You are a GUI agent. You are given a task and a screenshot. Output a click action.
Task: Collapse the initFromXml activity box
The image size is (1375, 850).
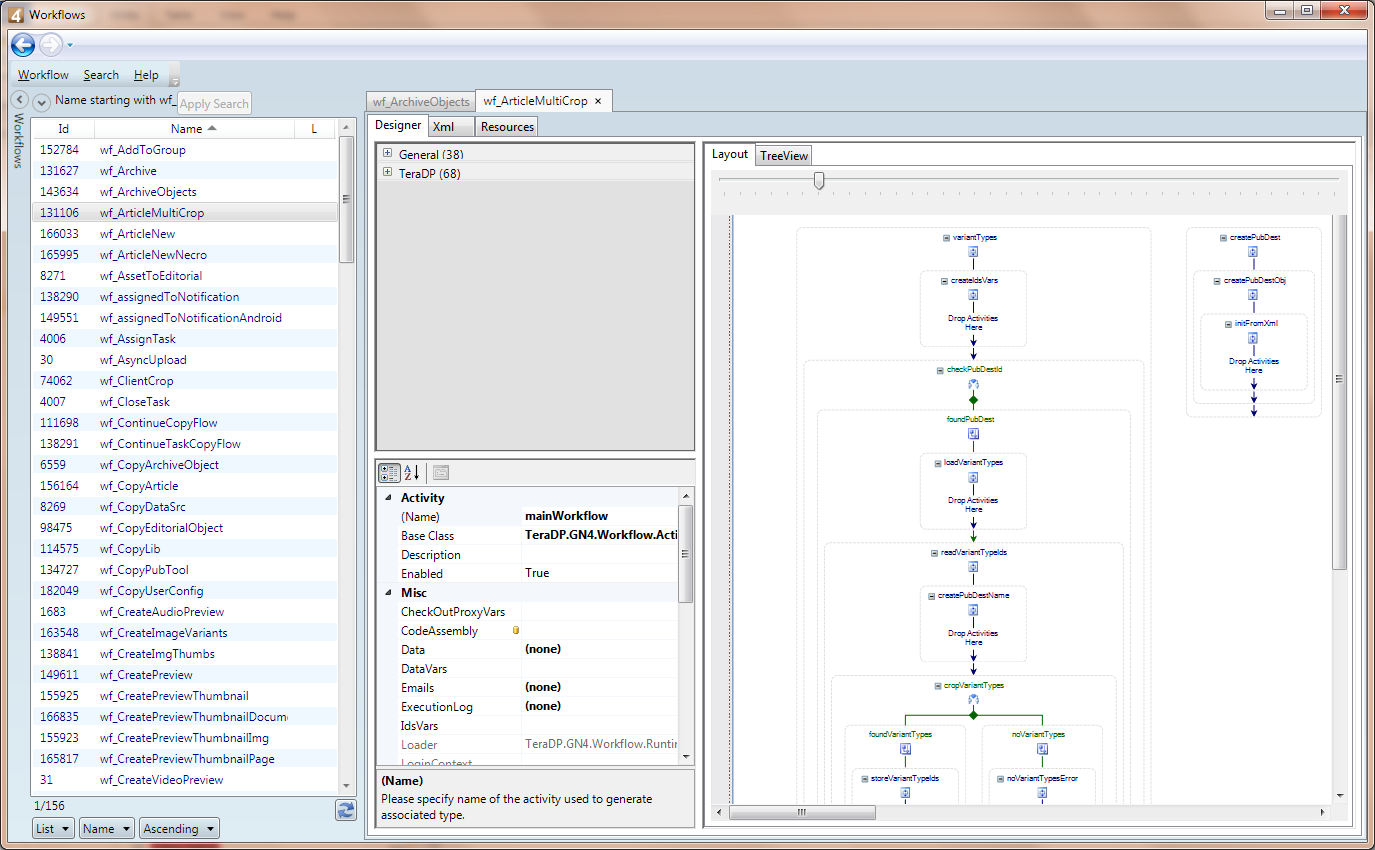(1227, 324)
